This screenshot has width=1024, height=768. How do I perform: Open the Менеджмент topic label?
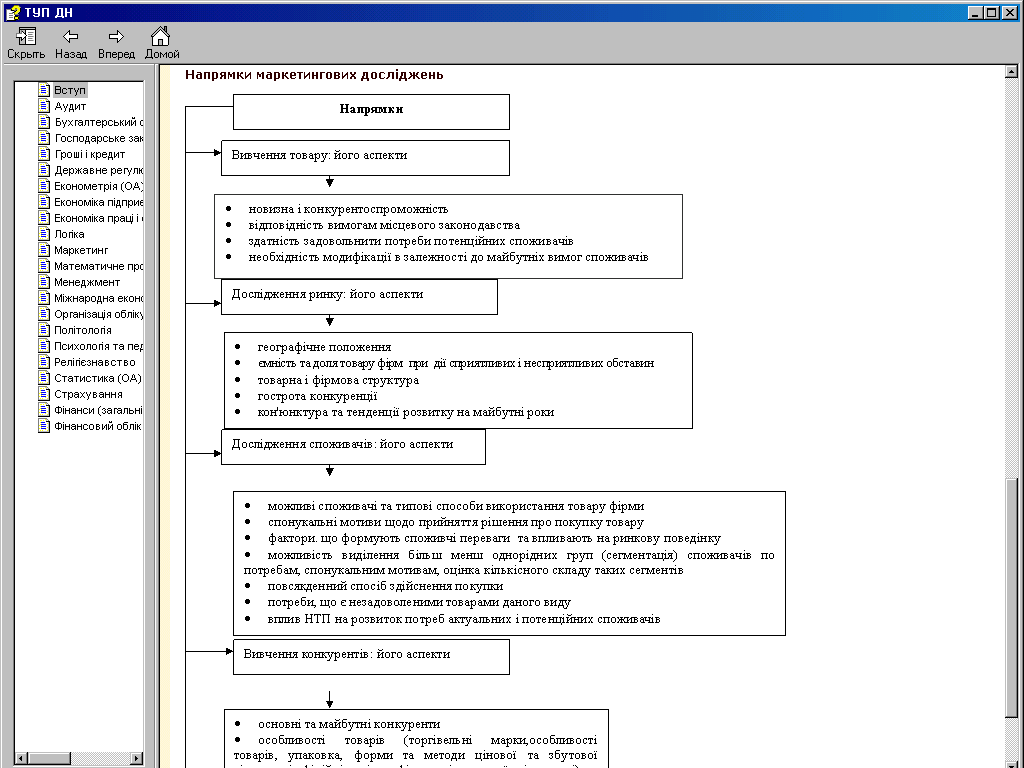pyautogui.click(x=87, y=282)
